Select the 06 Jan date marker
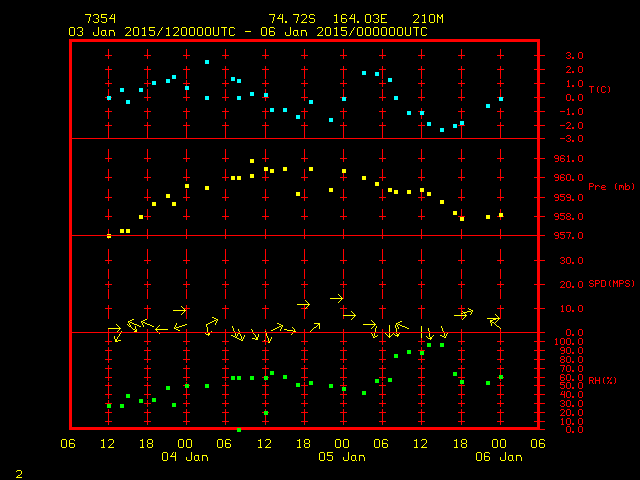The image size is (640, 480). (498, 457)
